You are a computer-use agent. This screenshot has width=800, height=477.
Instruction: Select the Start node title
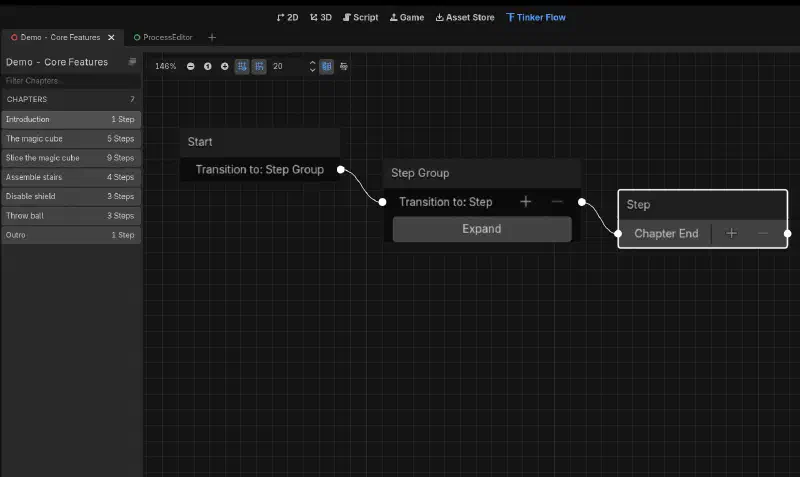[x=200, y=142]
